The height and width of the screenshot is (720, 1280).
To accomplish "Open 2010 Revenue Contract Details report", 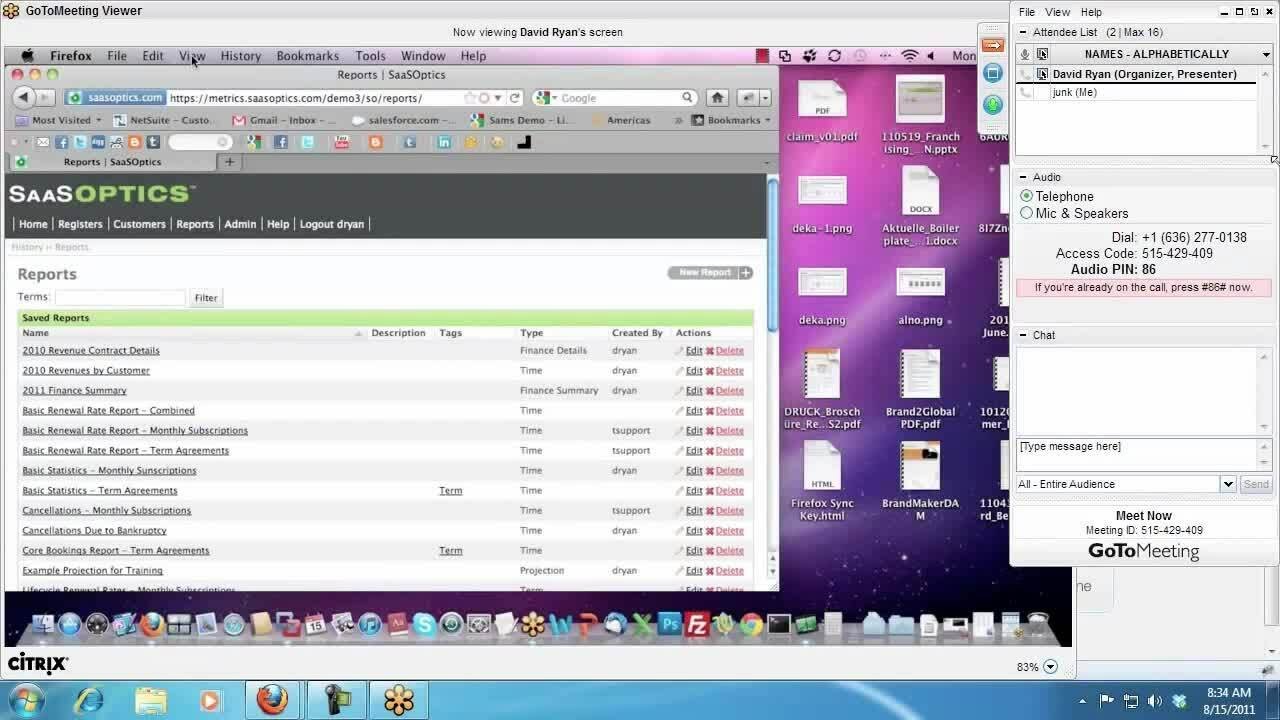I will point(91,351).
